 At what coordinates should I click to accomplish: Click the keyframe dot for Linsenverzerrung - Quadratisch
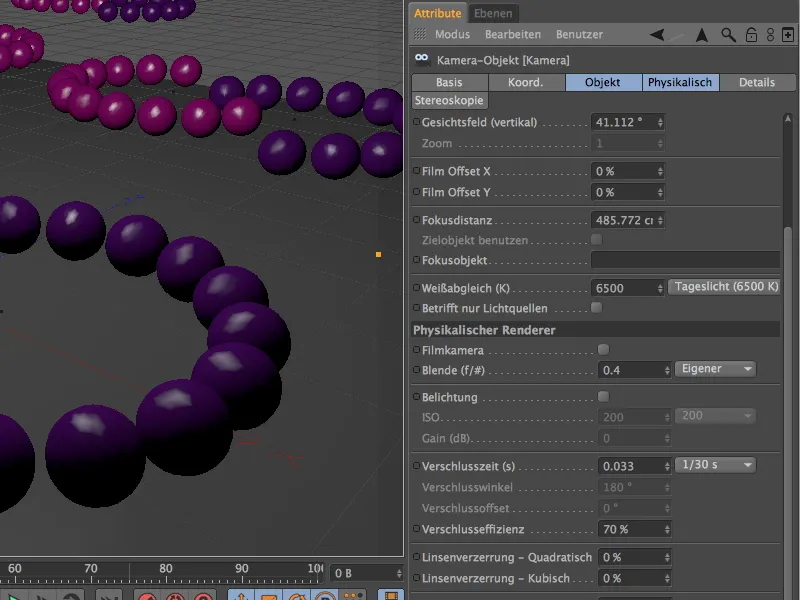coord(416,557)
